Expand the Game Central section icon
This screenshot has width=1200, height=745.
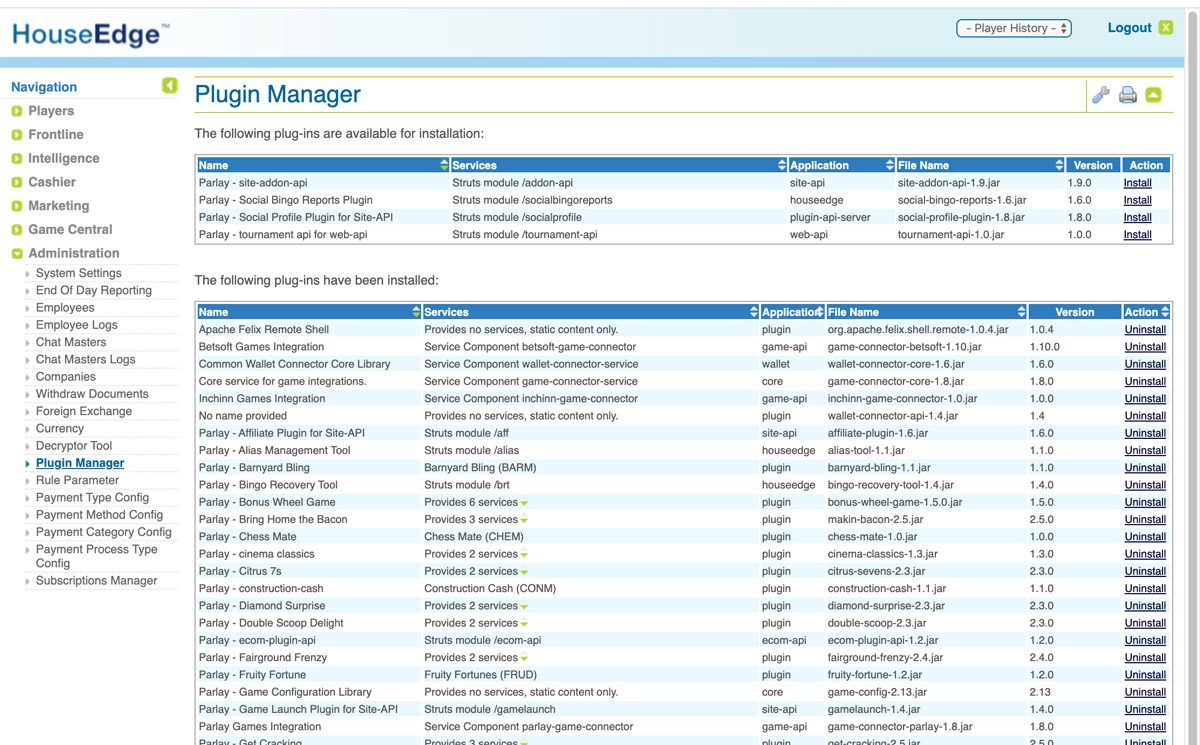17,230
